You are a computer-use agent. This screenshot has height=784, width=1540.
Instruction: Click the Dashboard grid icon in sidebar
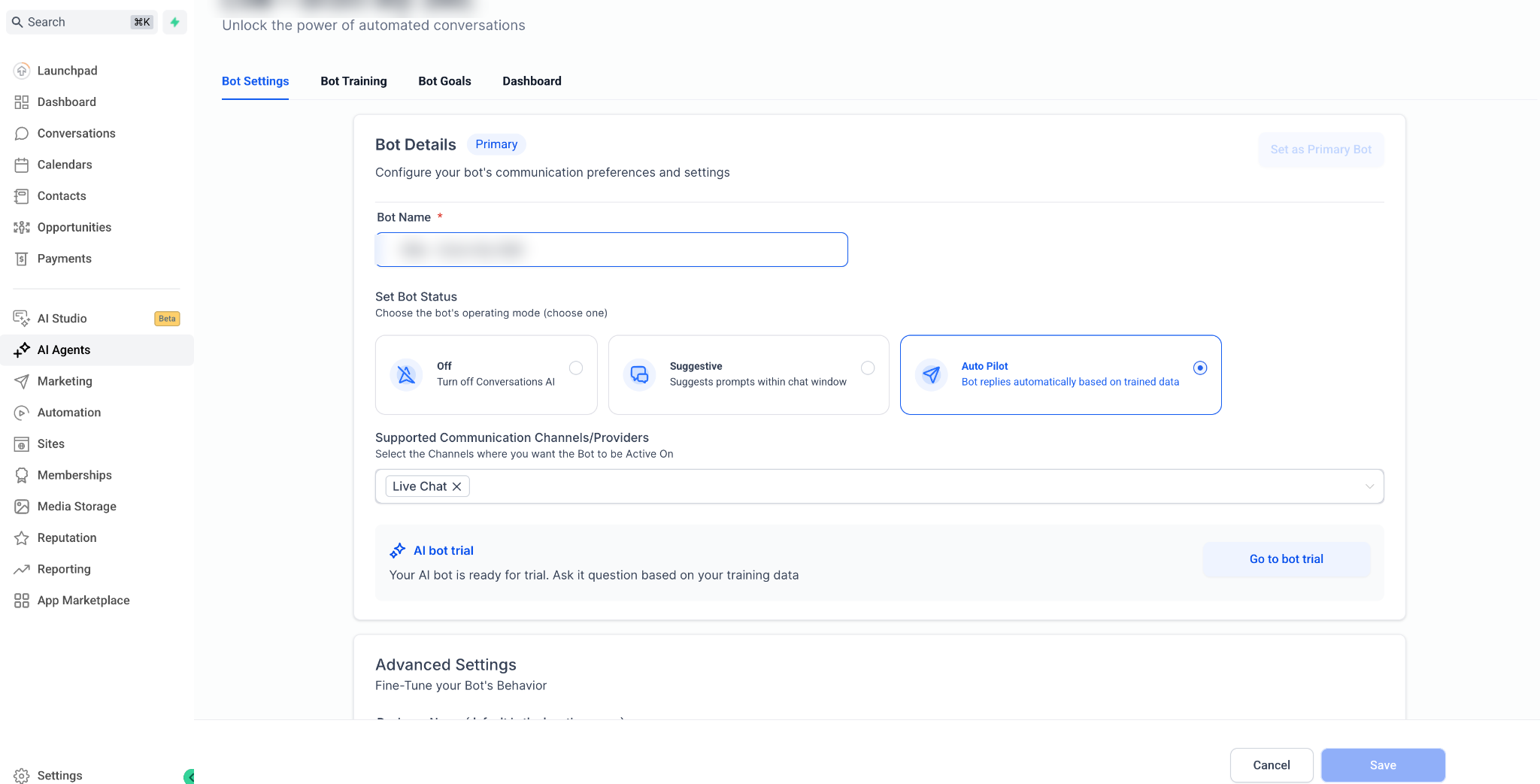22,102
